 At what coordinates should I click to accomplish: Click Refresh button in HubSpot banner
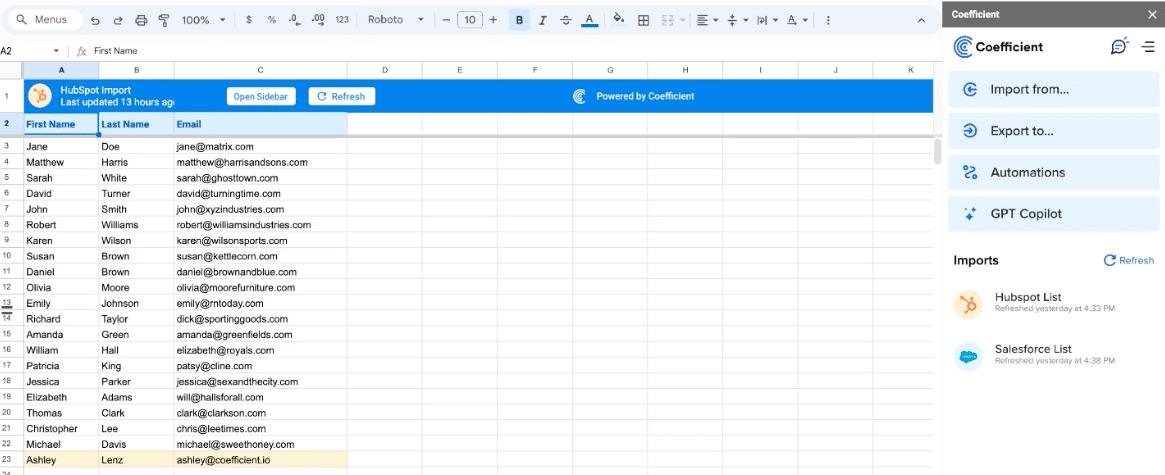pos(342,97)
